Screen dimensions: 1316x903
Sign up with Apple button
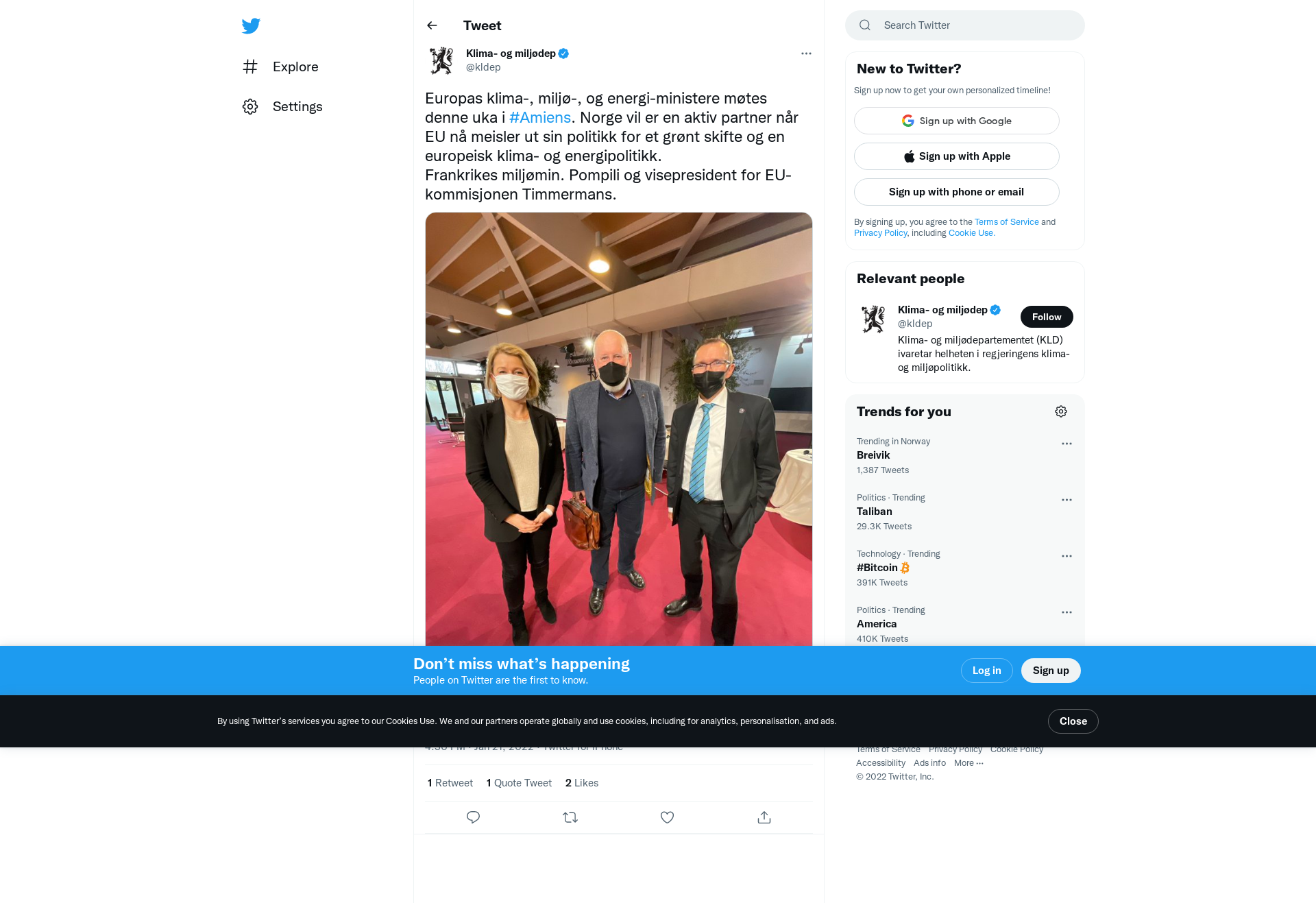pos(956,156)
